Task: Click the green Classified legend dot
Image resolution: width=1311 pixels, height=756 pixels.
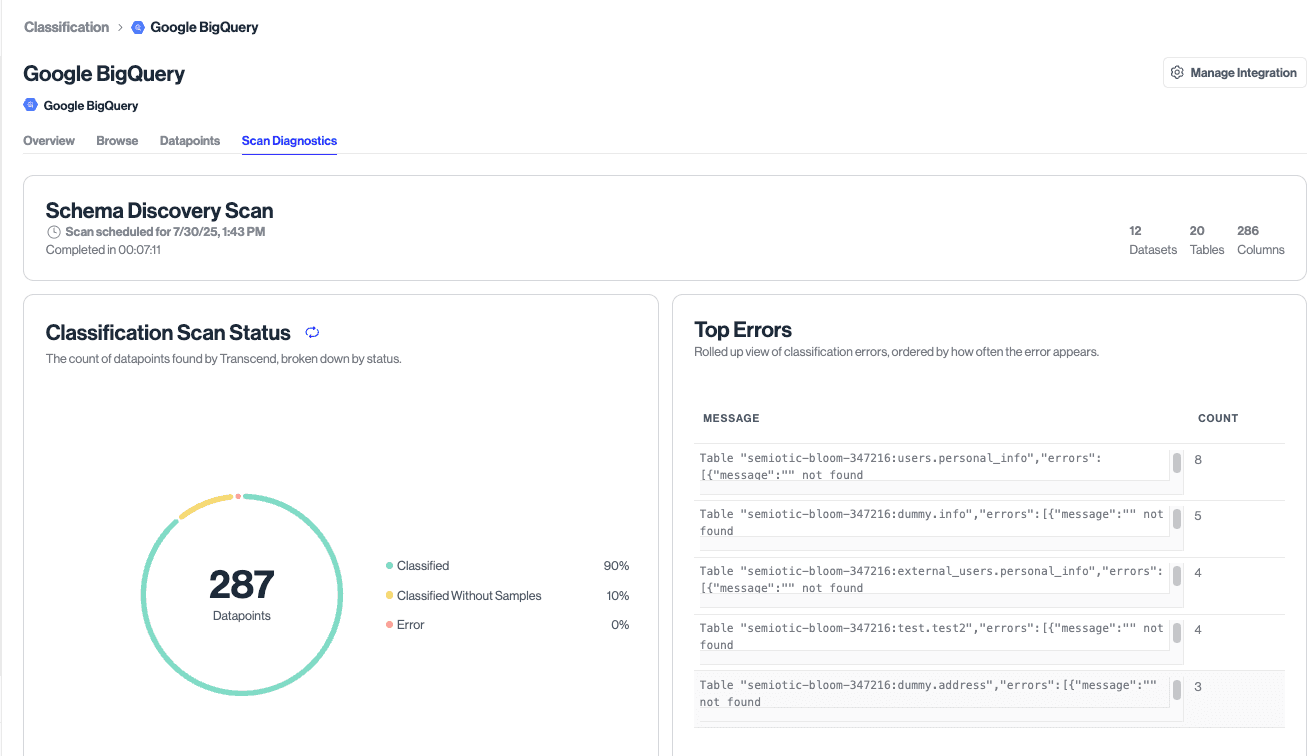Action: click(x=388, y=565)
